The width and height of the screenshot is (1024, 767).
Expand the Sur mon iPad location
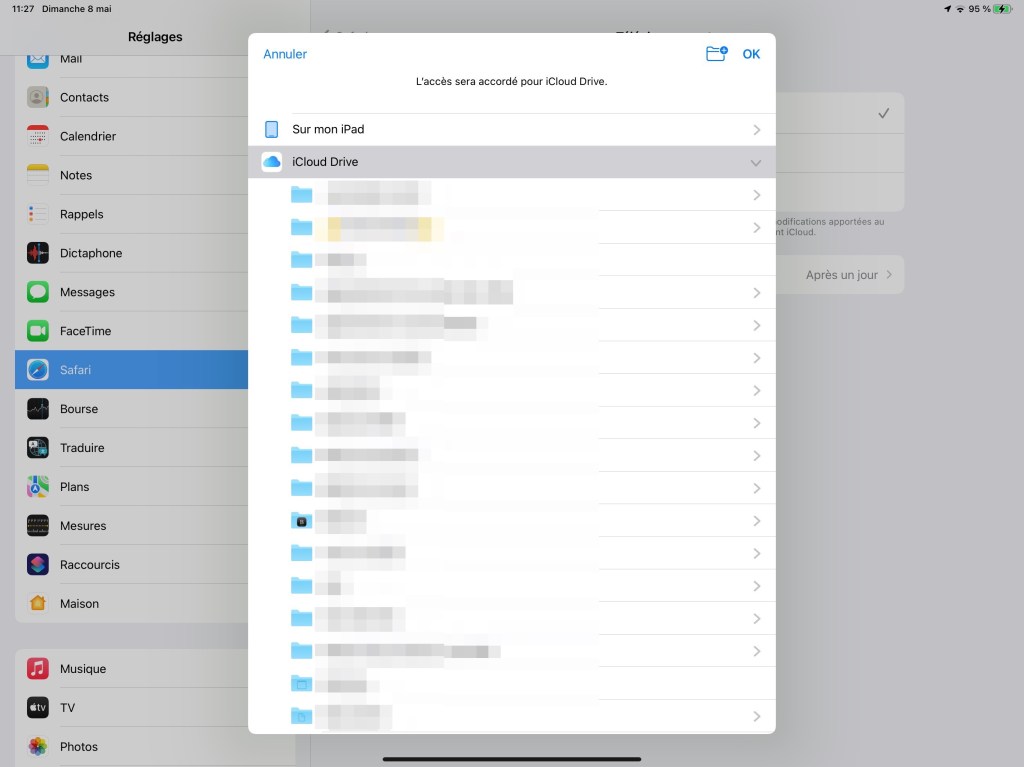[756, 130]
